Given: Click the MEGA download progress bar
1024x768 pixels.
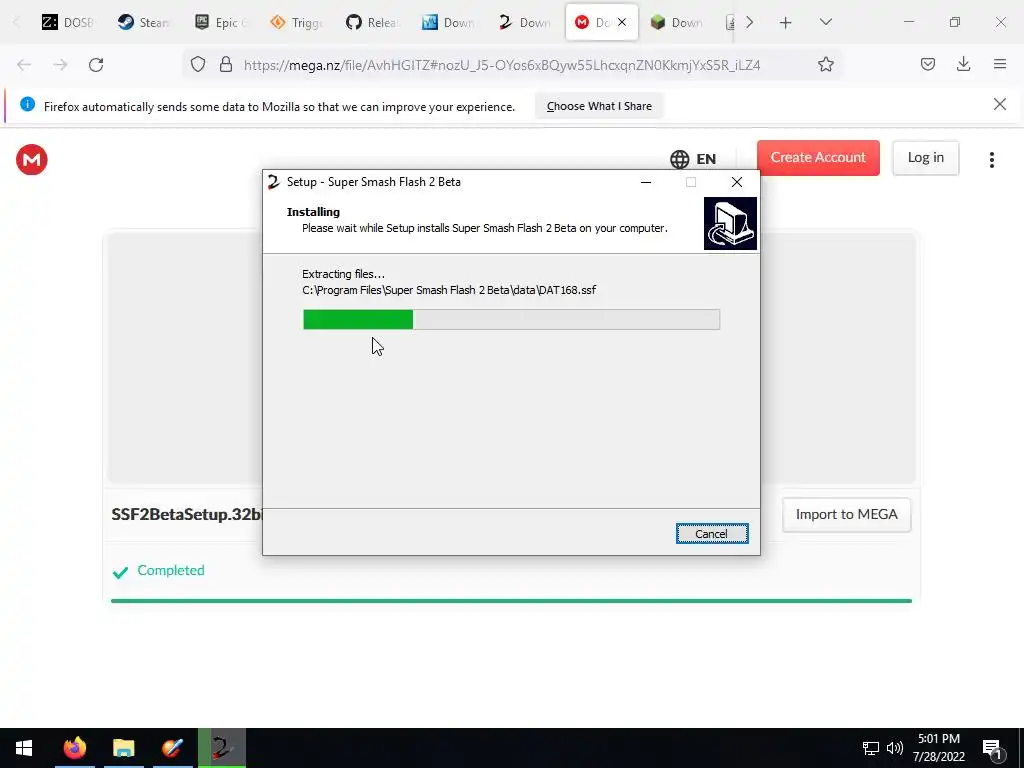Looking at the screenshot, I should tap(511, 601).
